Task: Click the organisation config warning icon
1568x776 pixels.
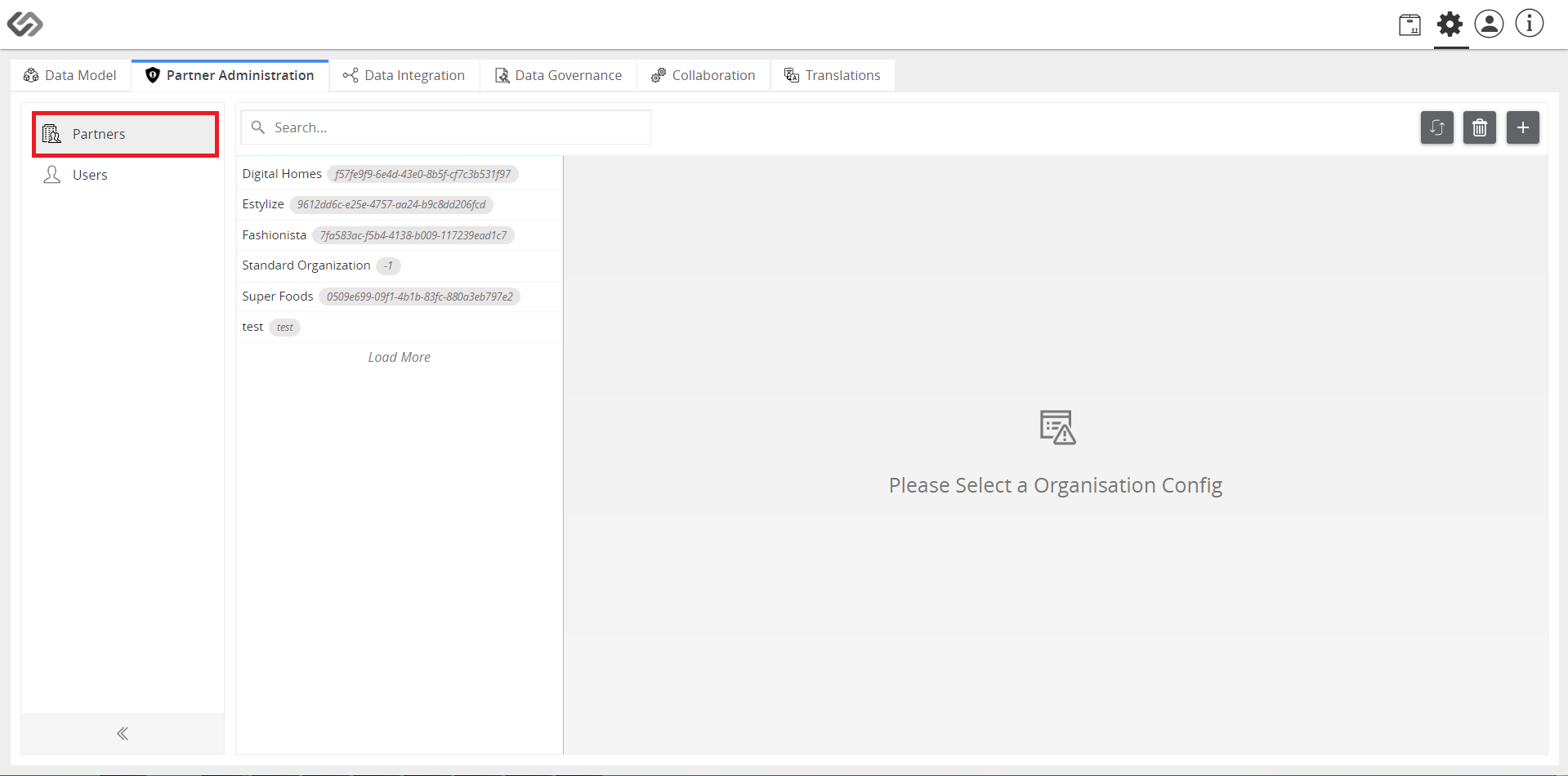Action: (x=1057, y=427)
